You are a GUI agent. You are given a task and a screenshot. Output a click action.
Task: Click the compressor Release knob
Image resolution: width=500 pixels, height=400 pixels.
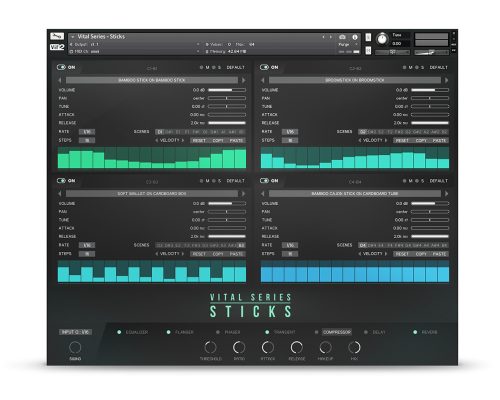pyautogui.click(x=297, y=347)
